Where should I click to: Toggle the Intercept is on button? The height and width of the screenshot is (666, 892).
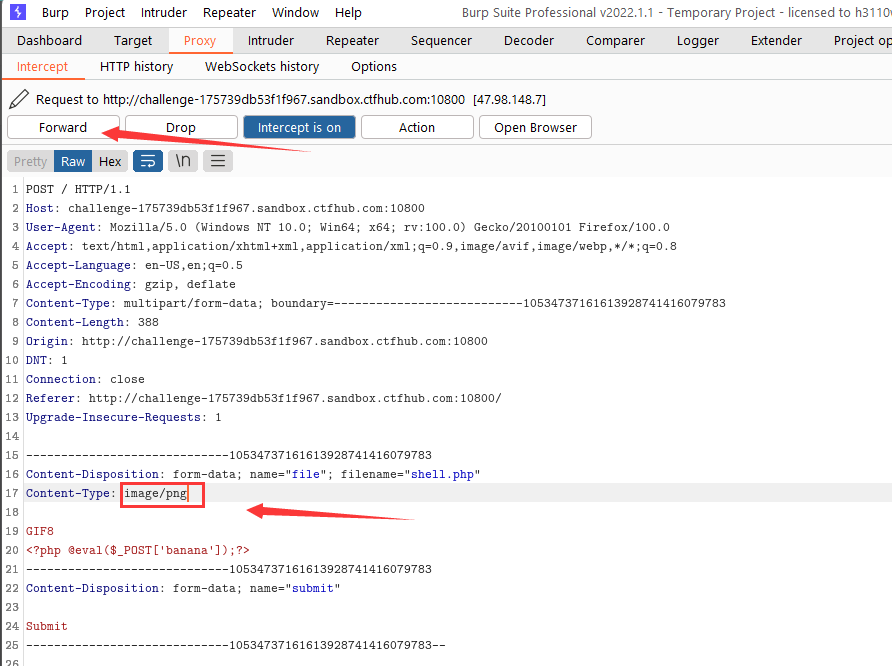[299, 127]
